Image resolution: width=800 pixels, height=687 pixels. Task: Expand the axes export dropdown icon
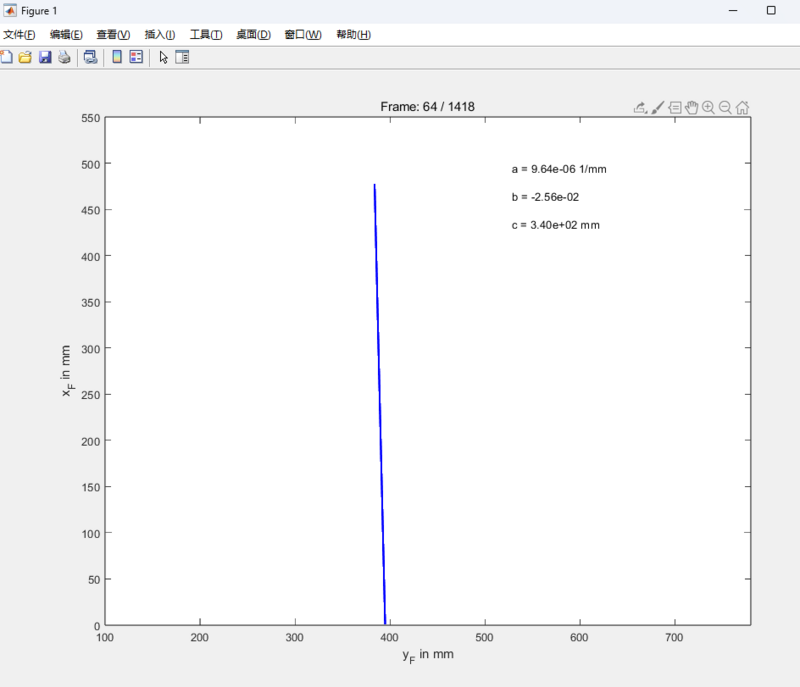pos(640,108)
